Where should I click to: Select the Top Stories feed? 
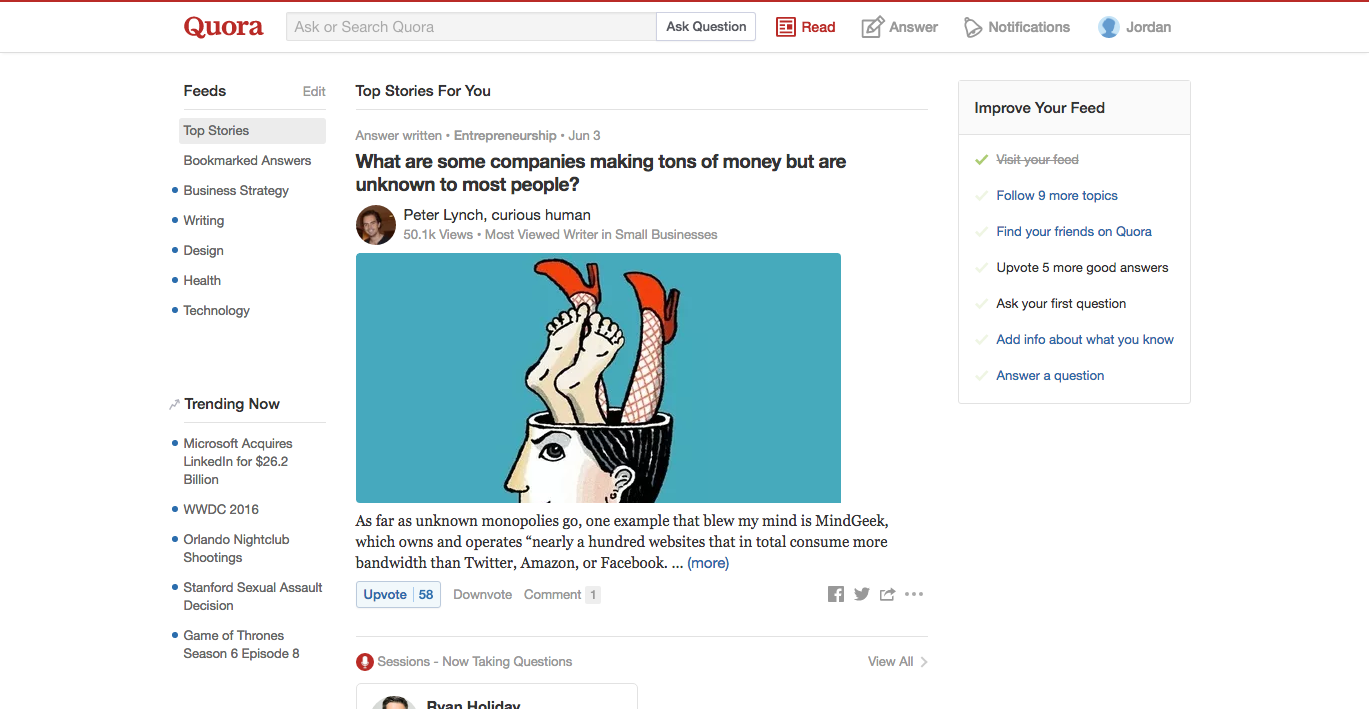252,131
